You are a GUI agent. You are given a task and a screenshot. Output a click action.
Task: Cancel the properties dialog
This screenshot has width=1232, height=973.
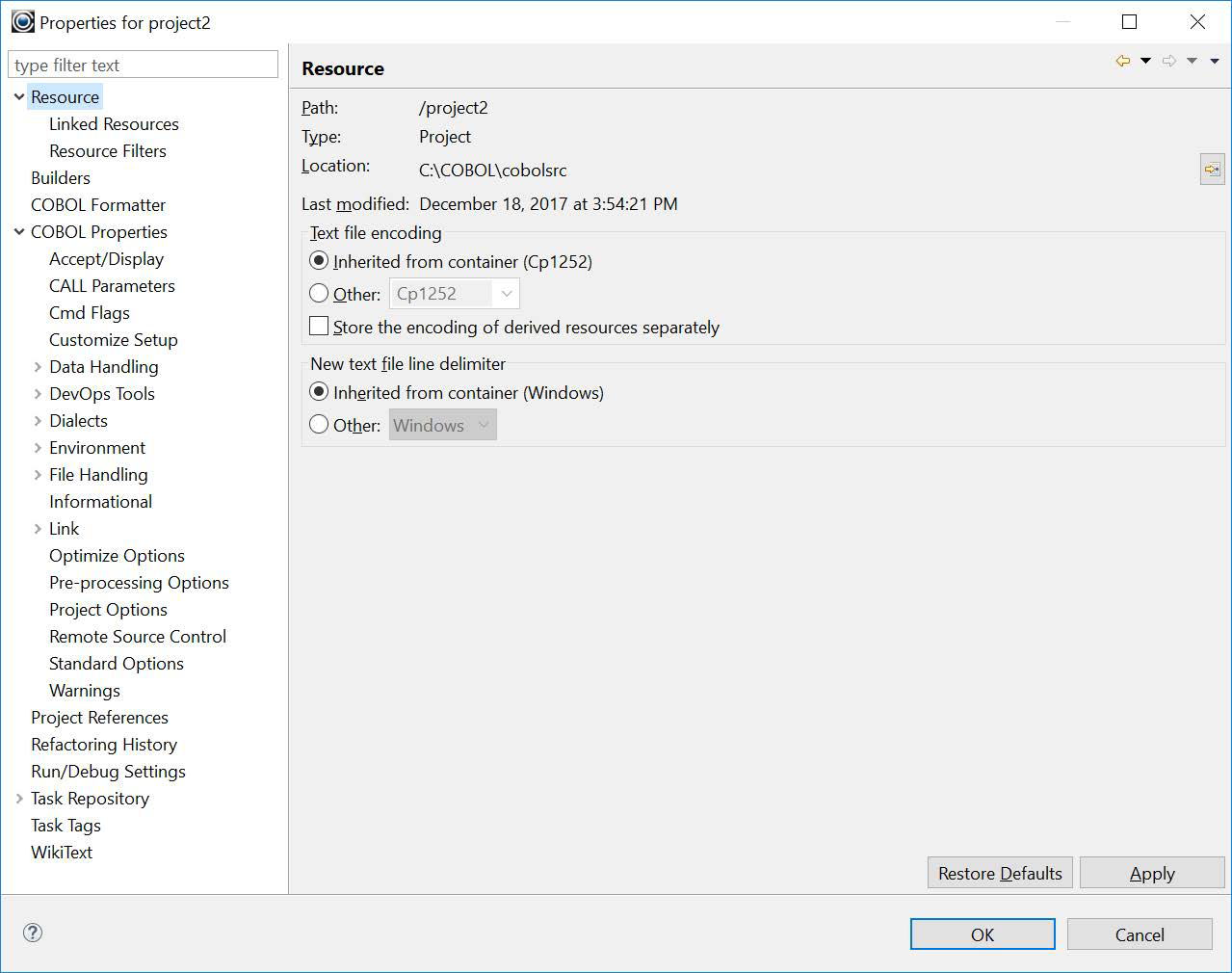click(x=1140, y=934)
